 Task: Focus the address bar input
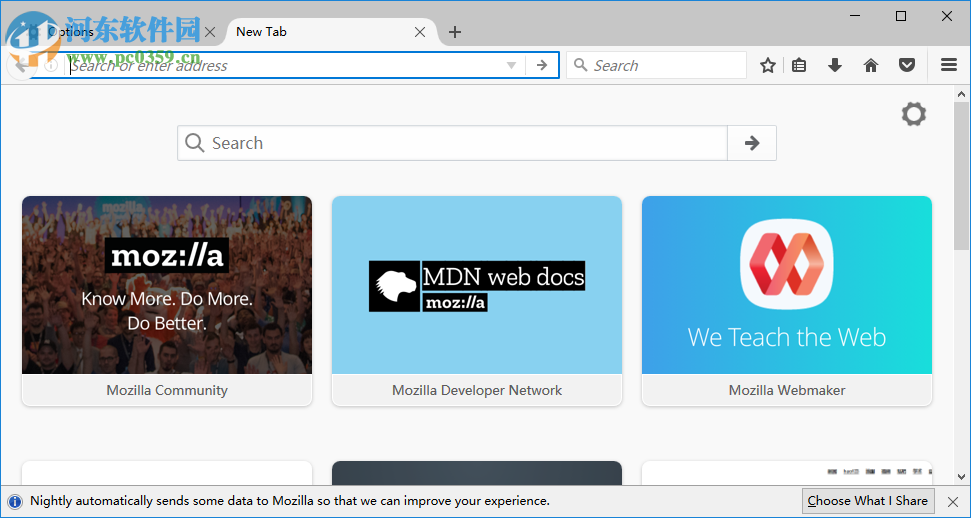point(285,65)
